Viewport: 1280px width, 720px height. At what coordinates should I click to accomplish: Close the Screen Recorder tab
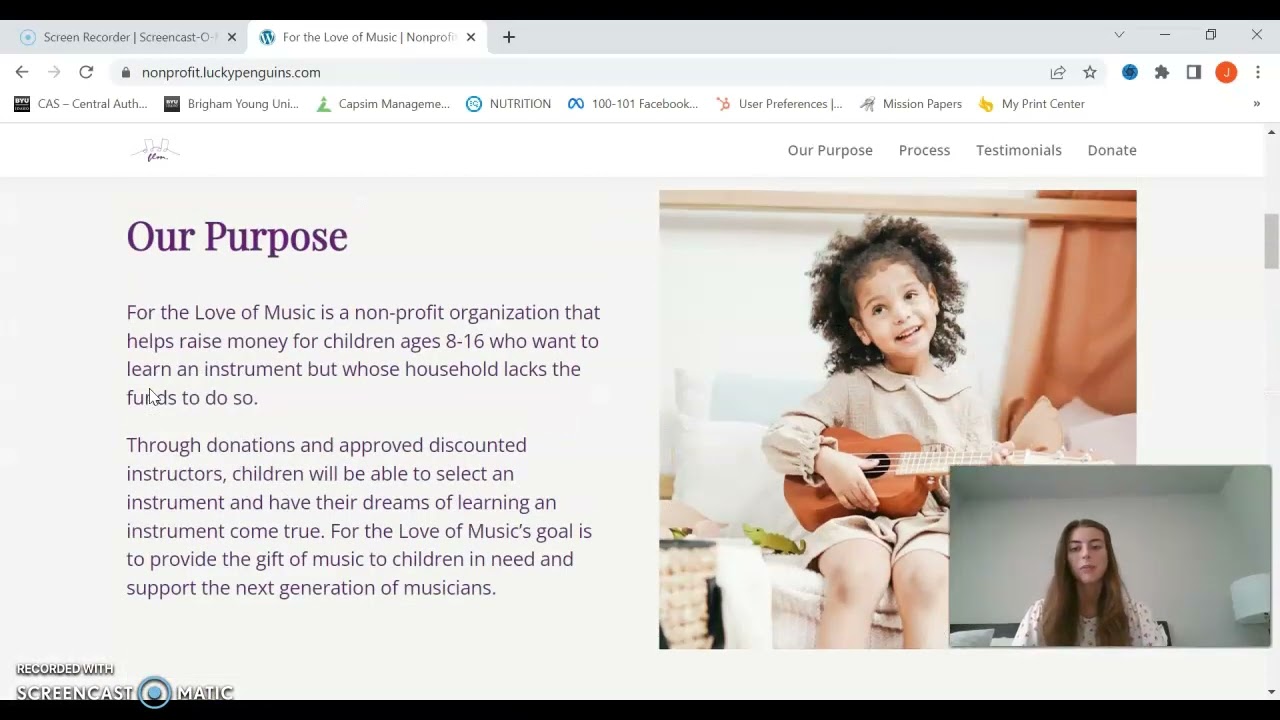click(x=232, y=37)
